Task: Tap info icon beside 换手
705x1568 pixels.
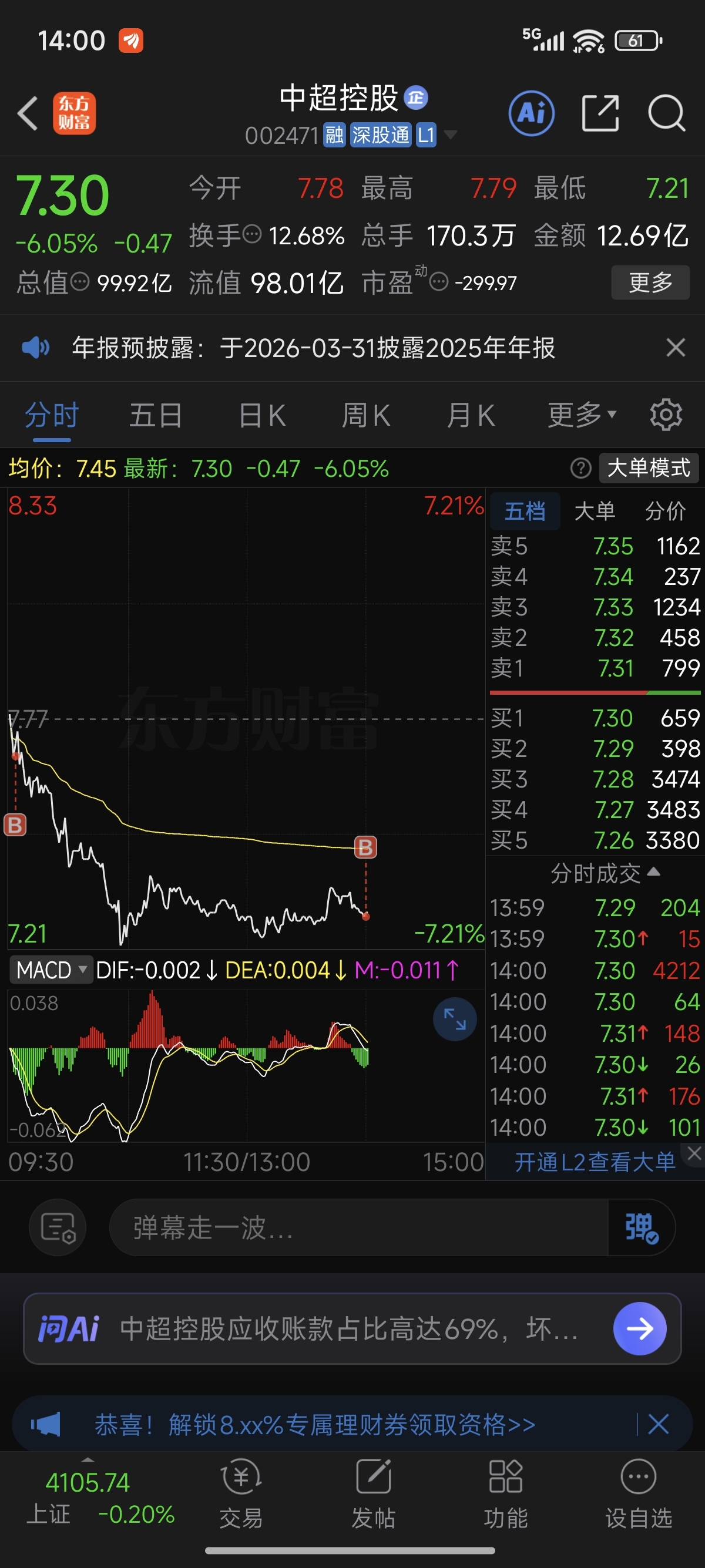Action: tap(252, 234)
